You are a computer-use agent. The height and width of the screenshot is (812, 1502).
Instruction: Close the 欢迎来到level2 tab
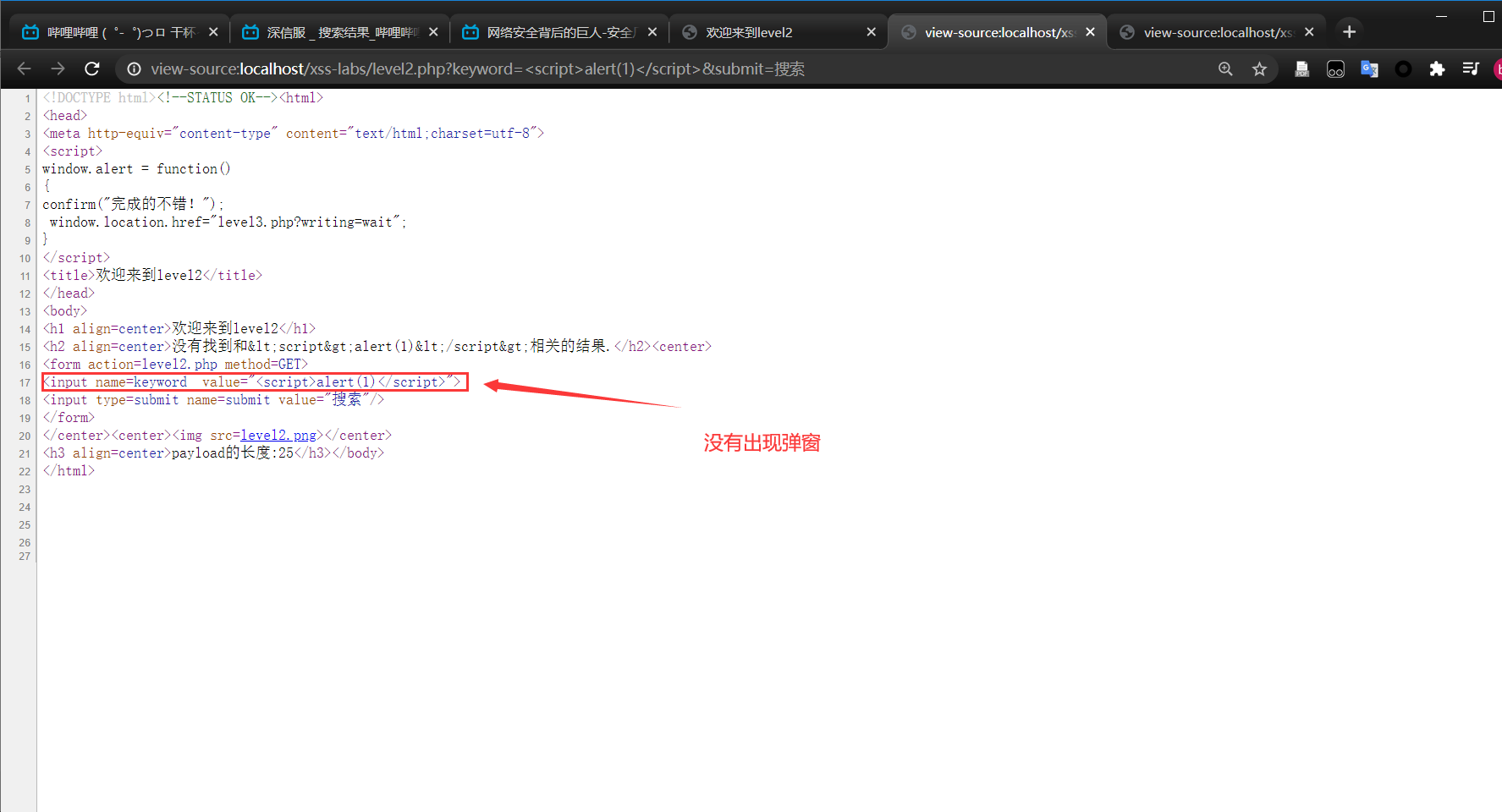872,32
